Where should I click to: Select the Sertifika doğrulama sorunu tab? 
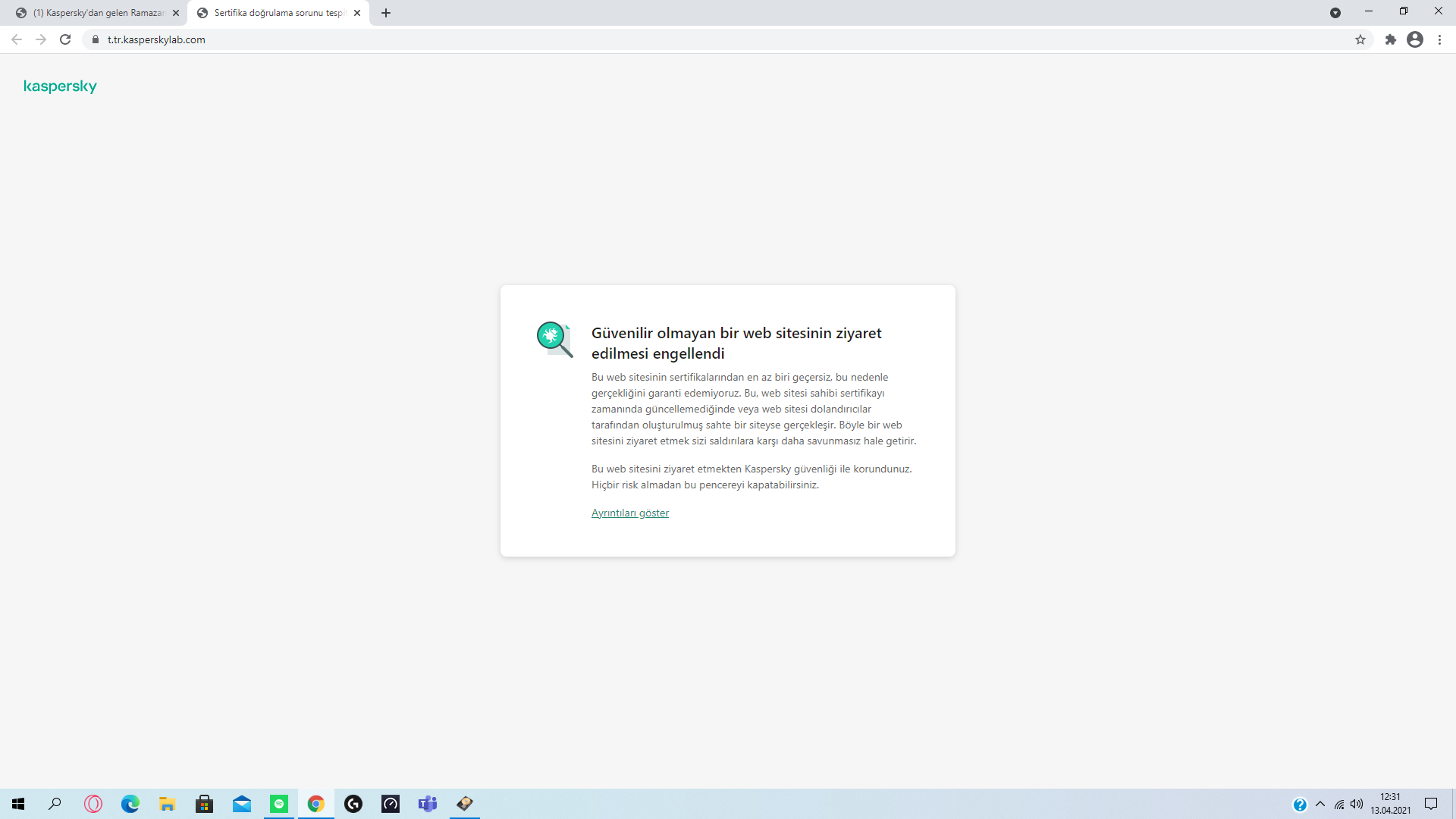click(x=277, y=13)
